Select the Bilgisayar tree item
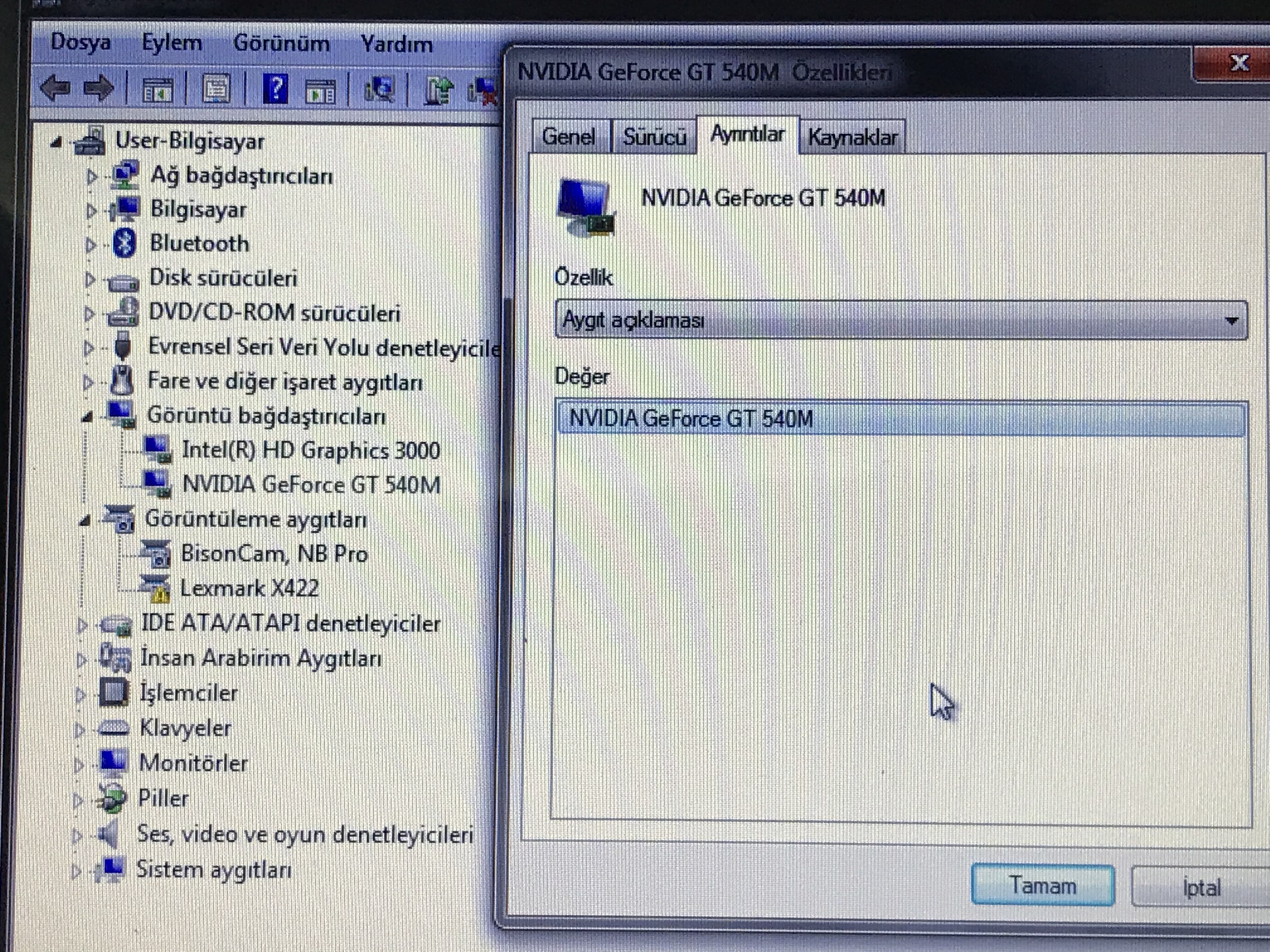This screenshot has width=1270, height=952. pos(198,209)
